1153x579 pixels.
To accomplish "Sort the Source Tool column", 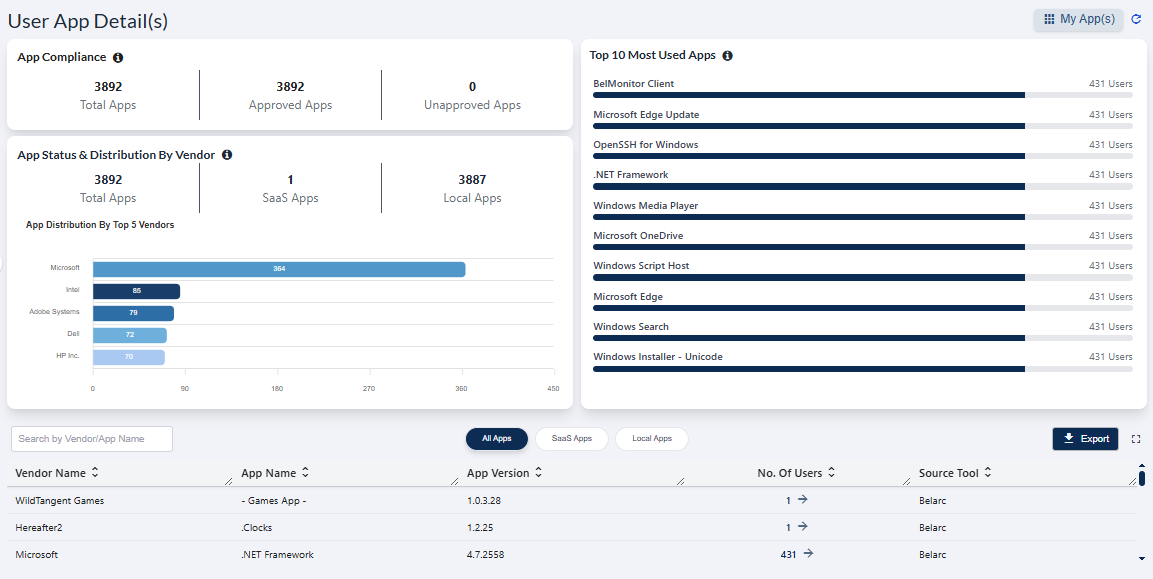I will coord(987,472).
